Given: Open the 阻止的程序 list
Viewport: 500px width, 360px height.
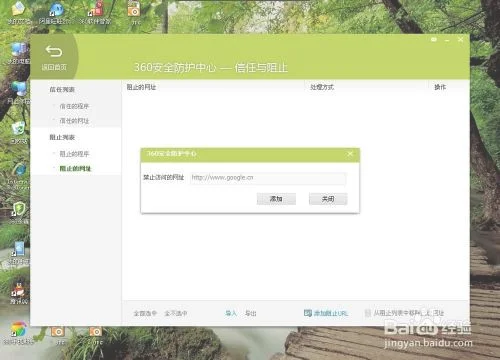Looking at the screenshot, I should click(74, 154).
